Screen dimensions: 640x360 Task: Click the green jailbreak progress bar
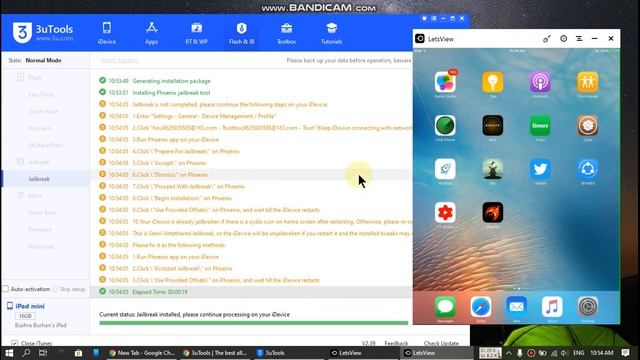253,323
